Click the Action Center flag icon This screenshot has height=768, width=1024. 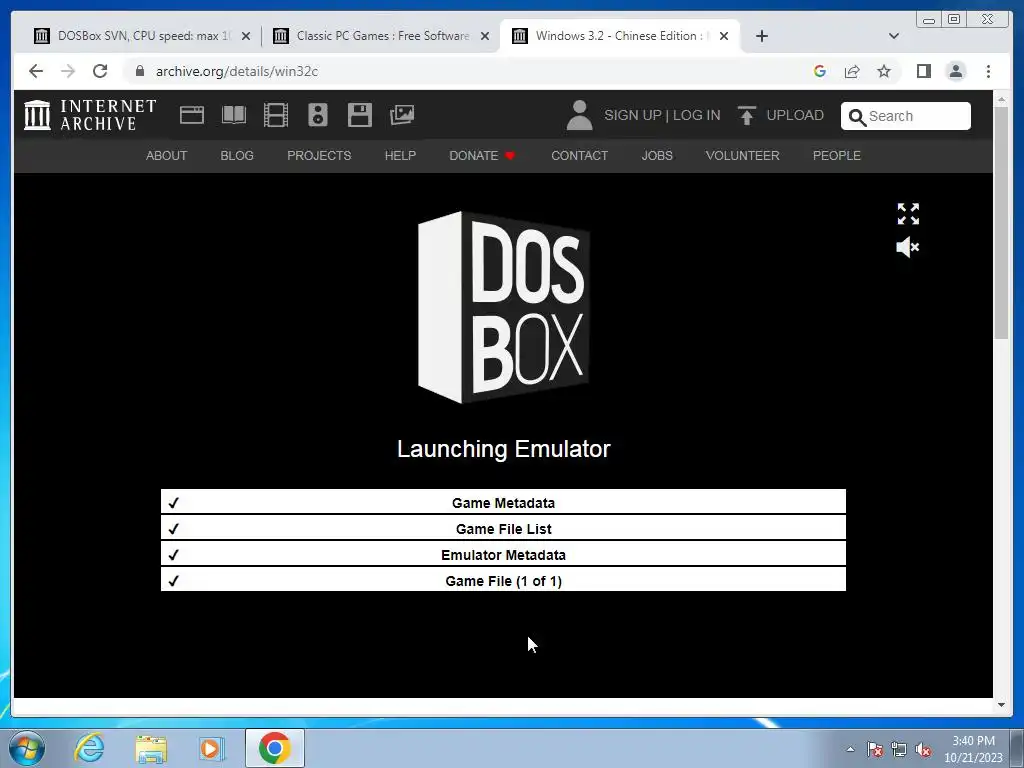[875, 749]
